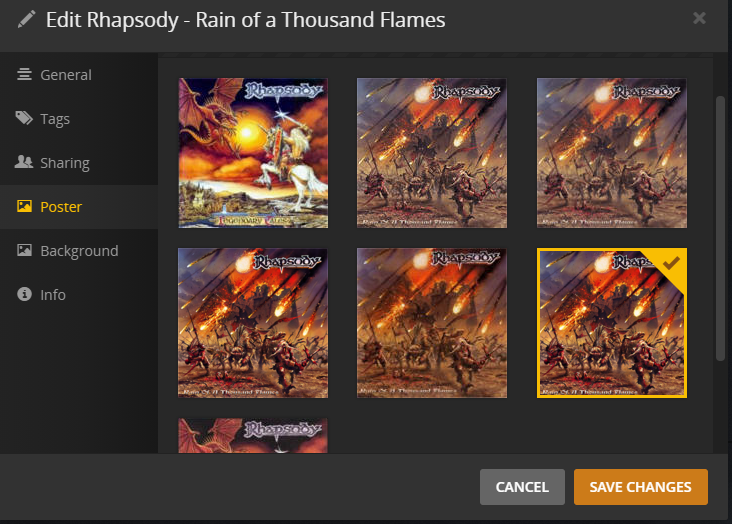Click the Tags label icon
Viewport: 732px width, 524px height.
coord(24,118)
